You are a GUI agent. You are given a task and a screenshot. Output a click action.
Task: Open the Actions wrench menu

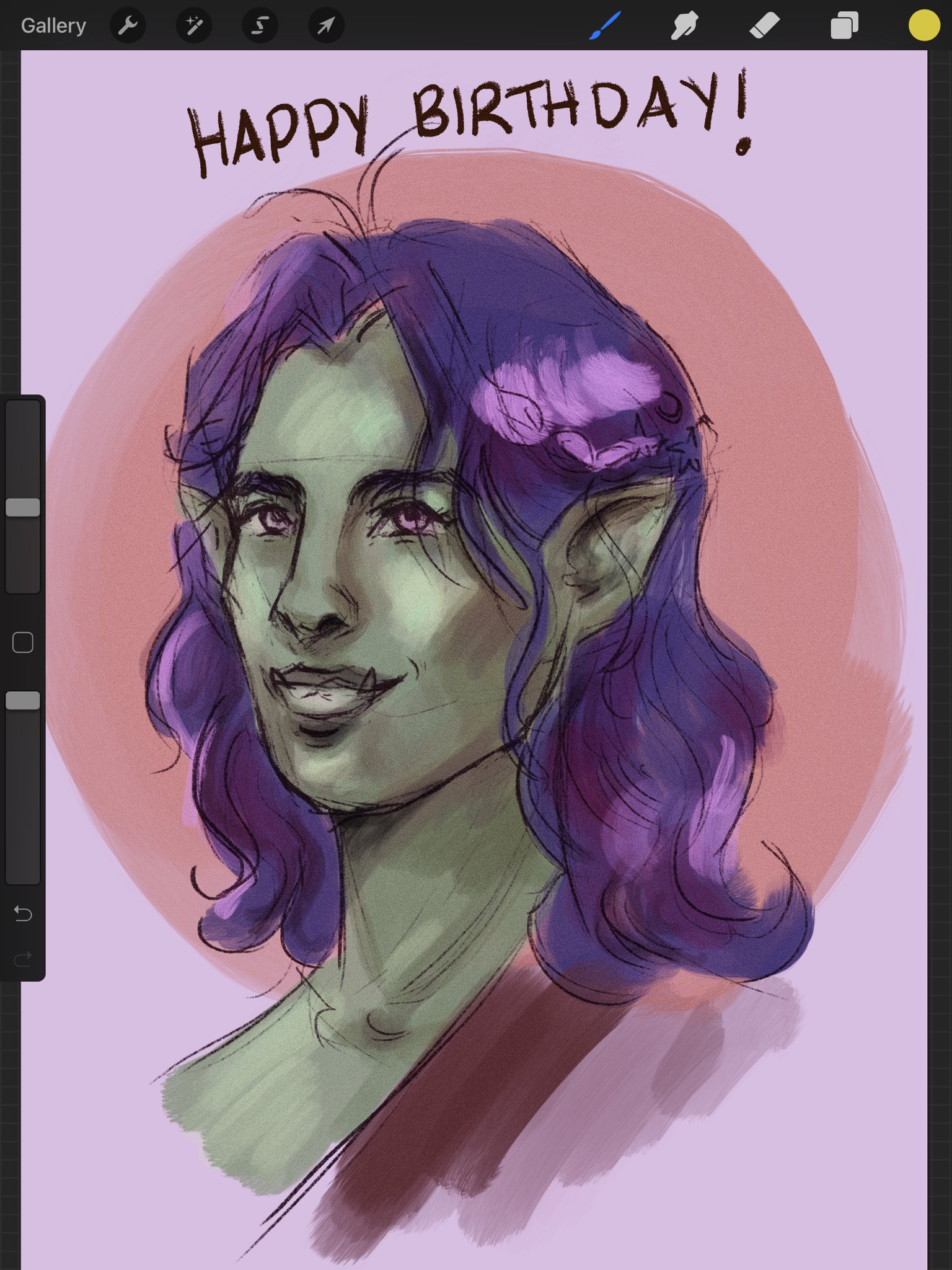(x=128, y=26)
